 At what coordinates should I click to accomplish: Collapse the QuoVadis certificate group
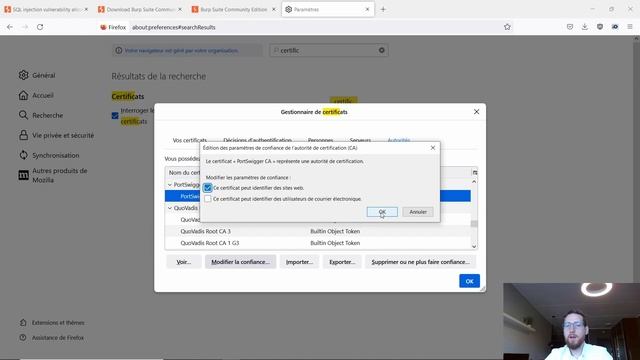pyautogui.click(x=170, y=208)
